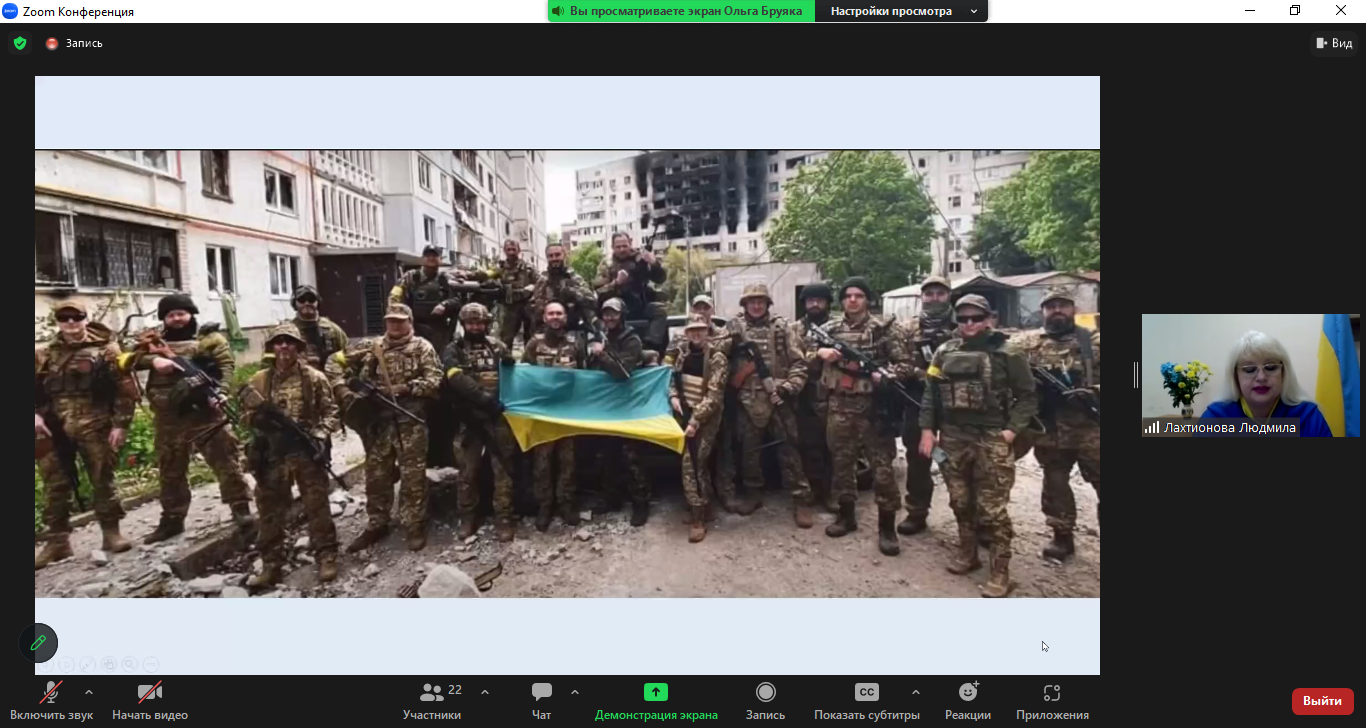
Task: Open the Вид layout menu
Action: [1334, 43]
